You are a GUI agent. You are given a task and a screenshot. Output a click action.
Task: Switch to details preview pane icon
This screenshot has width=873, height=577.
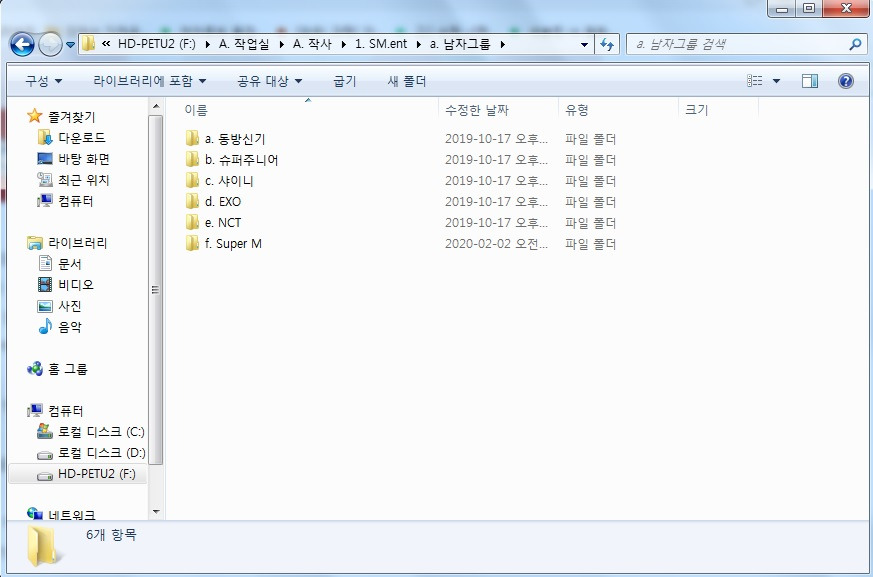809,81
